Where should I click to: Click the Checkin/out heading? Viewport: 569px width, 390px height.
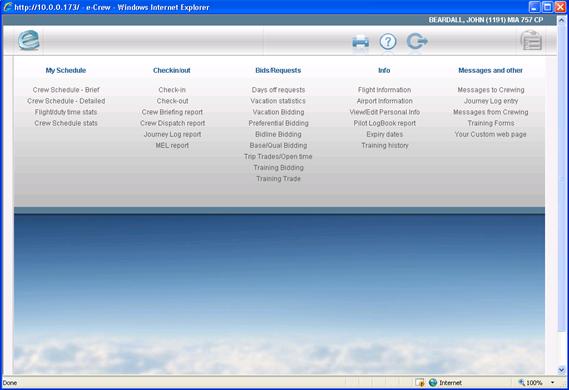click(172, 70)
